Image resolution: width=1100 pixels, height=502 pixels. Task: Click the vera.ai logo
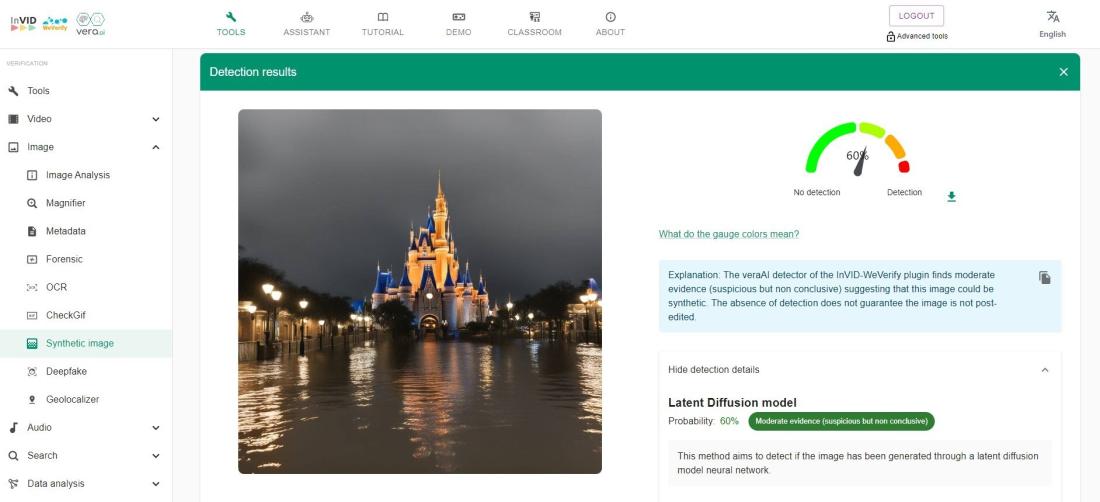(90, 23)
